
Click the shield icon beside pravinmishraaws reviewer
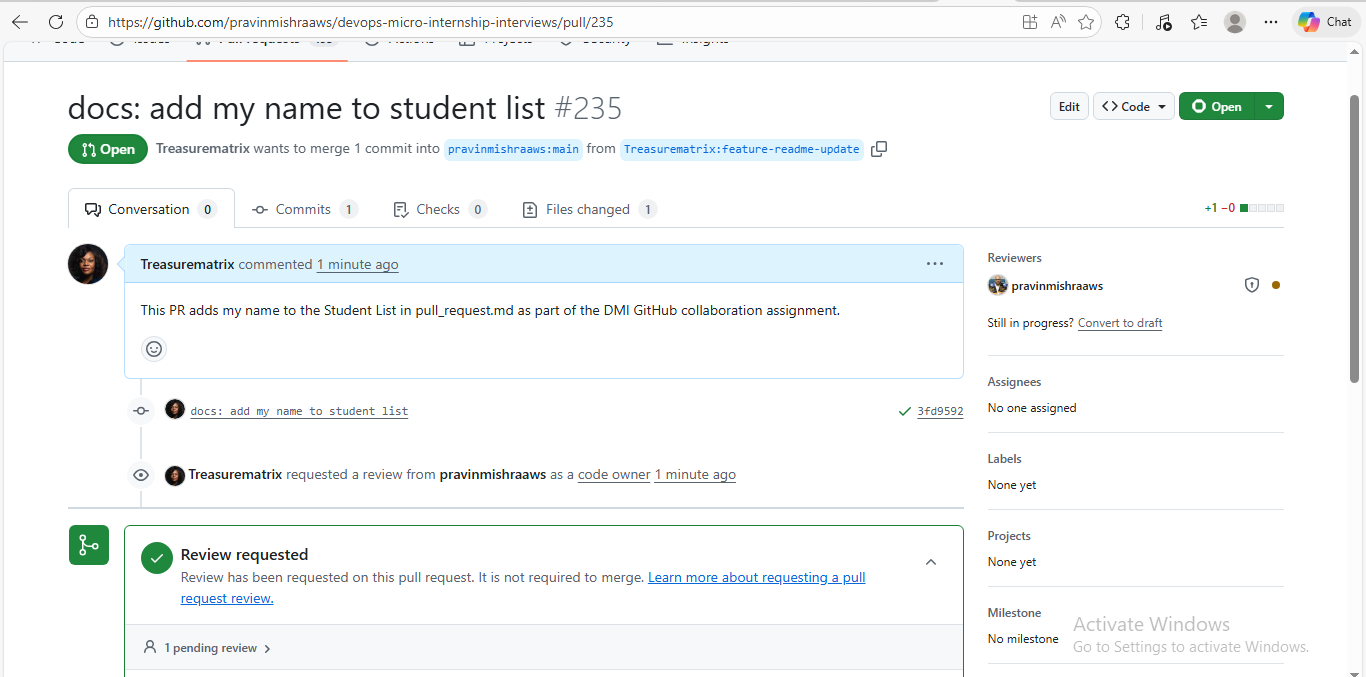tap(1251, 285)
